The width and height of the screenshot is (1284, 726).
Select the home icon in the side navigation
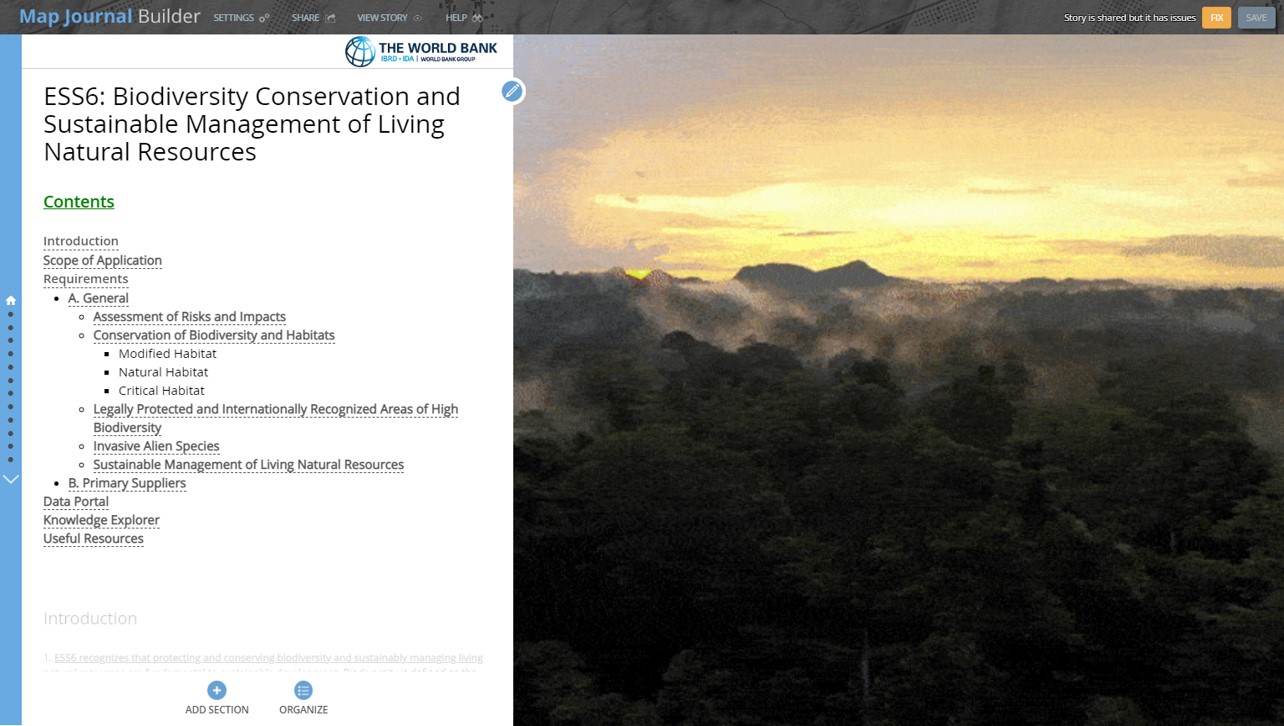click(x=10, y=299)
